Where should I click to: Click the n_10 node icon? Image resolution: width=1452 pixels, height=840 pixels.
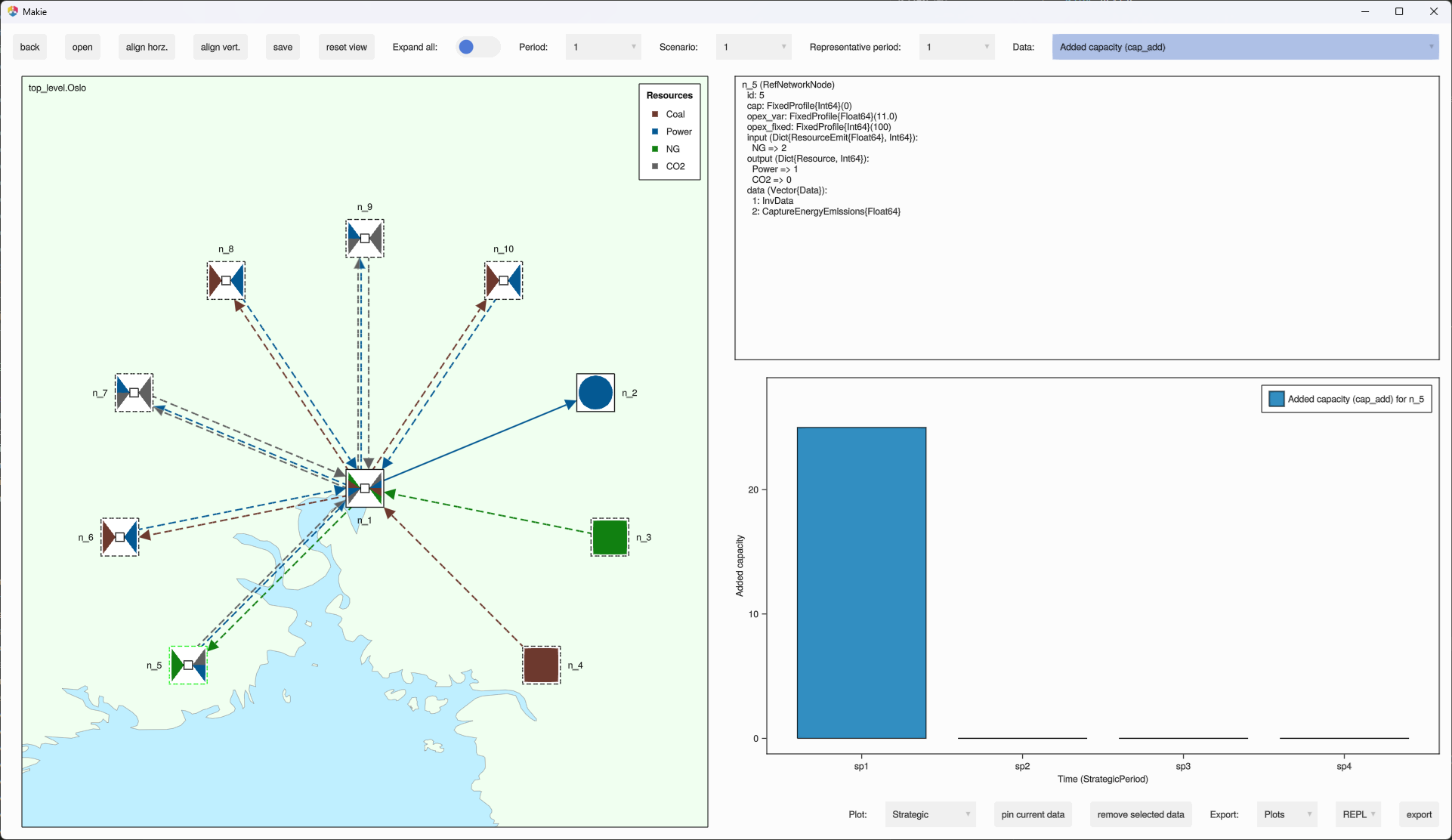(504, 281)
